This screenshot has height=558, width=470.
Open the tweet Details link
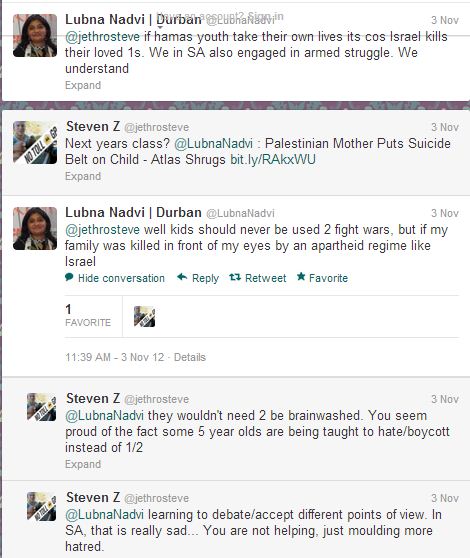[190, 357]
